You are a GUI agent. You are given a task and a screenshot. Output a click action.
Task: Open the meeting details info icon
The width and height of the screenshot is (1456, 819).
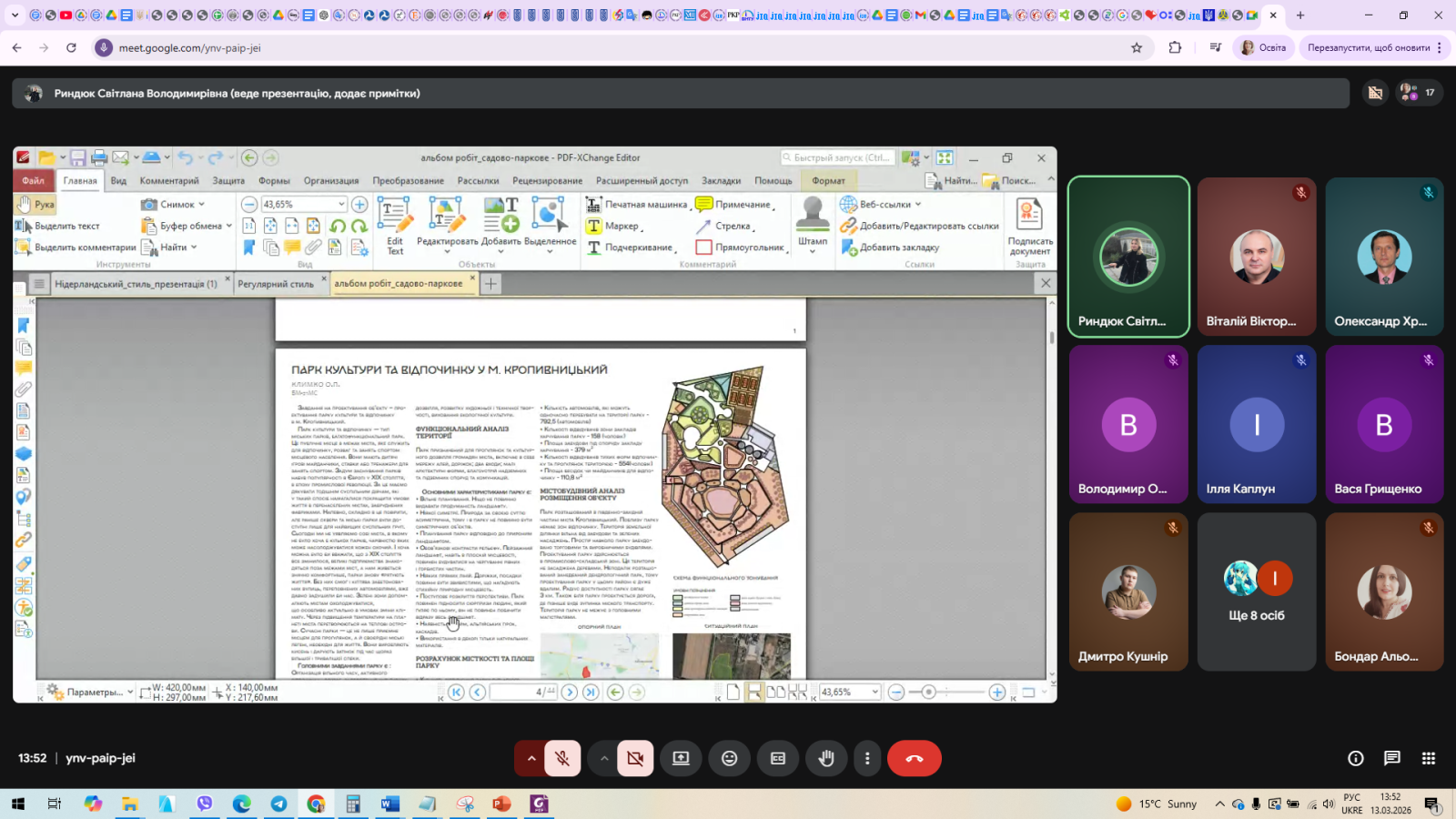(x=1355, y=758)
